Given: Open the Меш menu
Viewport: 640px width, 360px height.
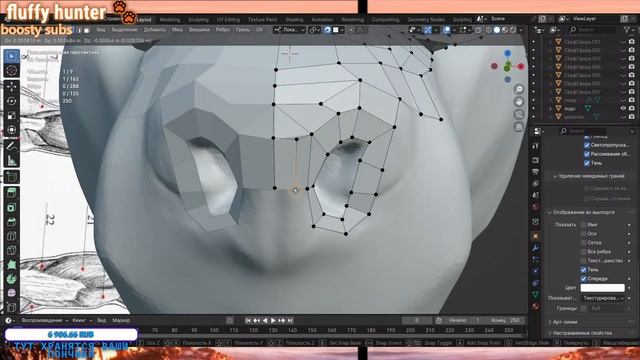Looking at the screenshot, I should (177, 30).
